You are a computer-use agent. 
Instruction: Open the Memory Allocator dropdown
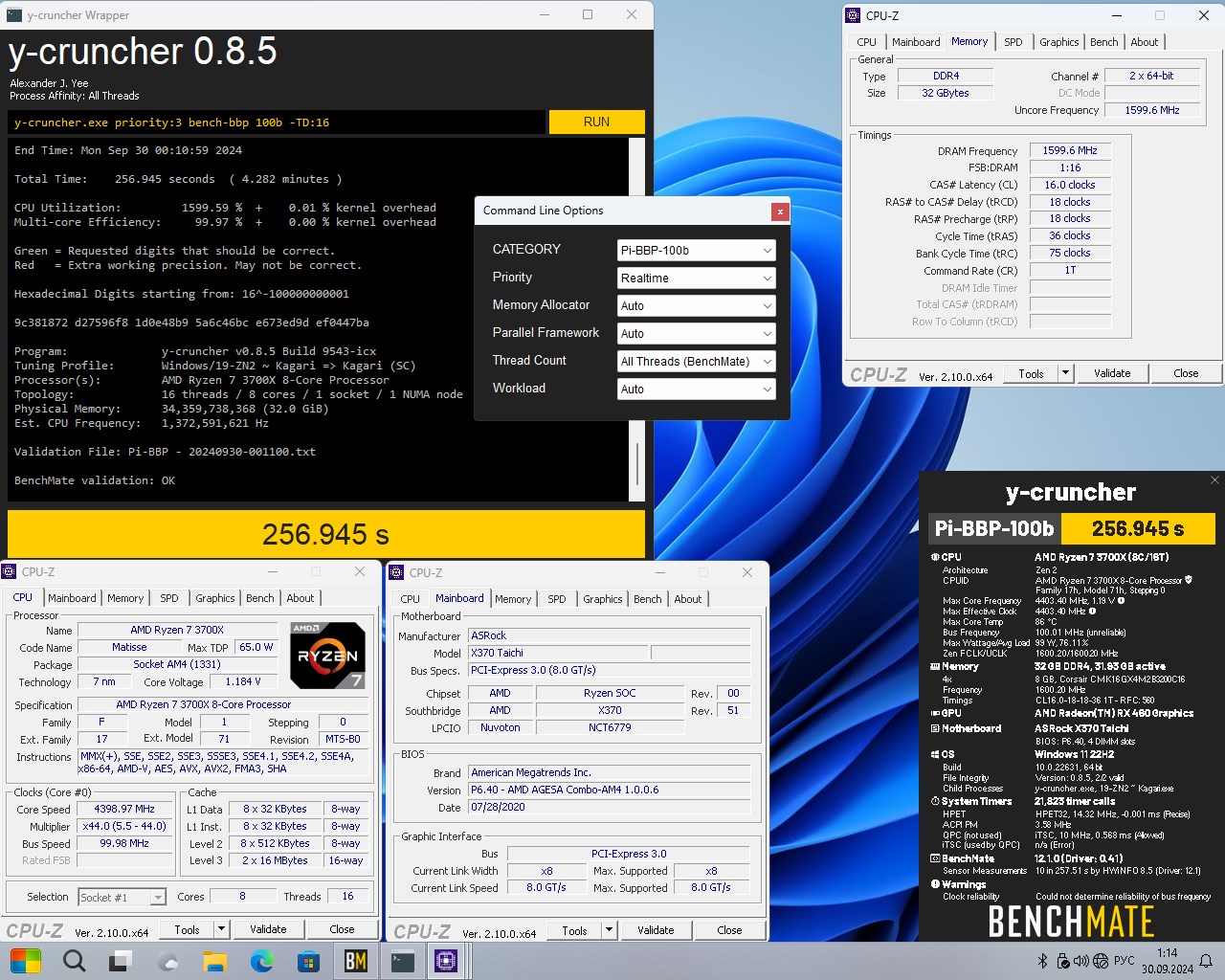[x=696, y=306]
